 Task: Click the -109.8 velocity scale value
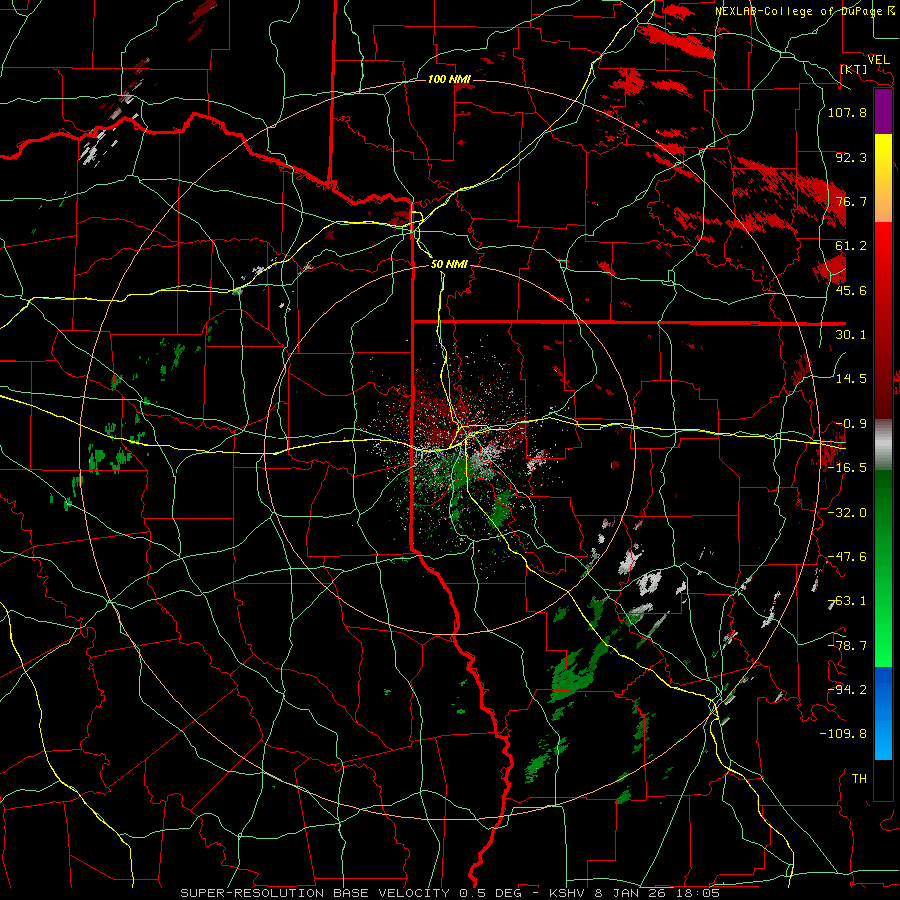[843, 734]
